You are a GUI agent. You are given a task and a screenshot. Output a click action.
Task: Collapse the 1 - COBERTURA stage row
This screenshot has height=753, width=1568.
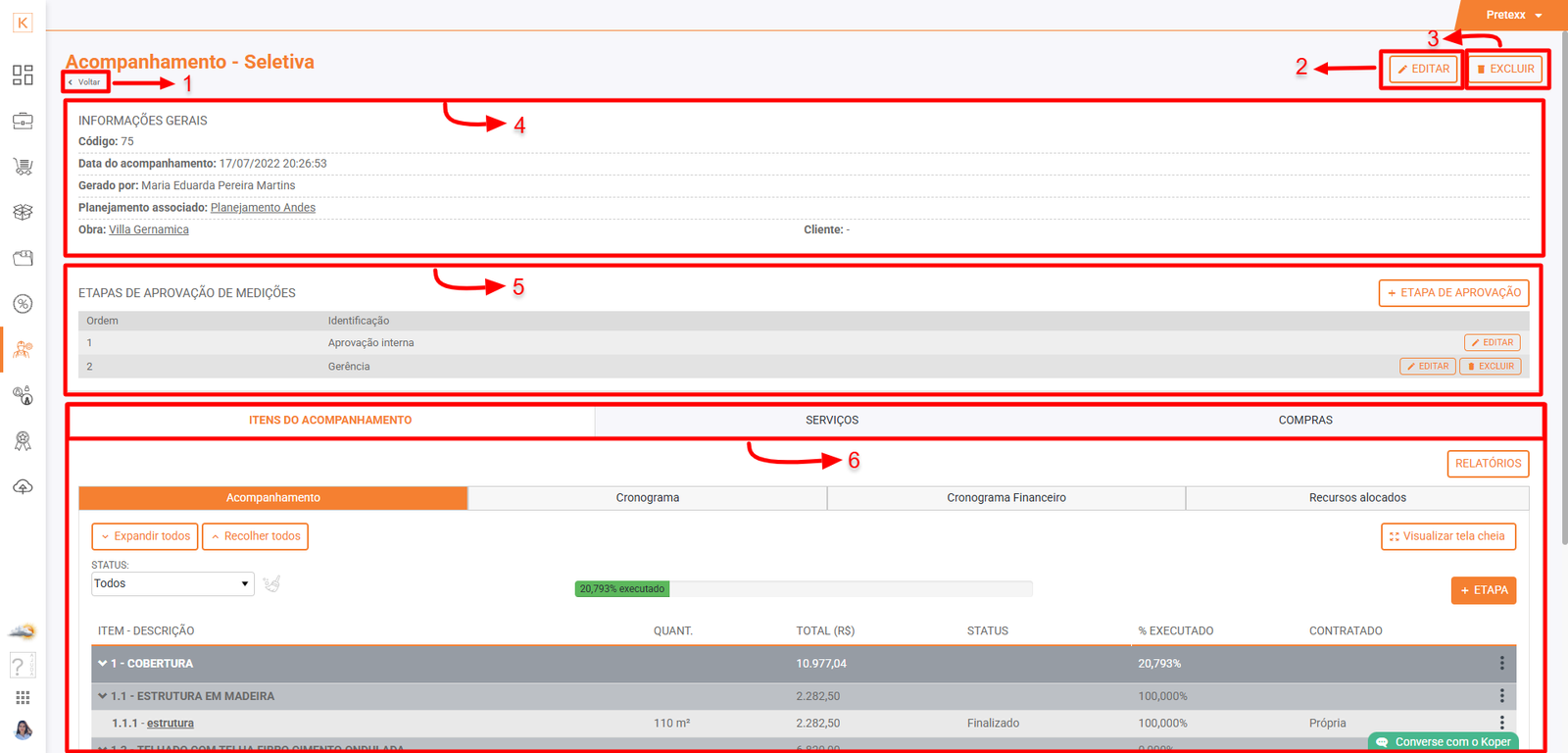[102, 664]
